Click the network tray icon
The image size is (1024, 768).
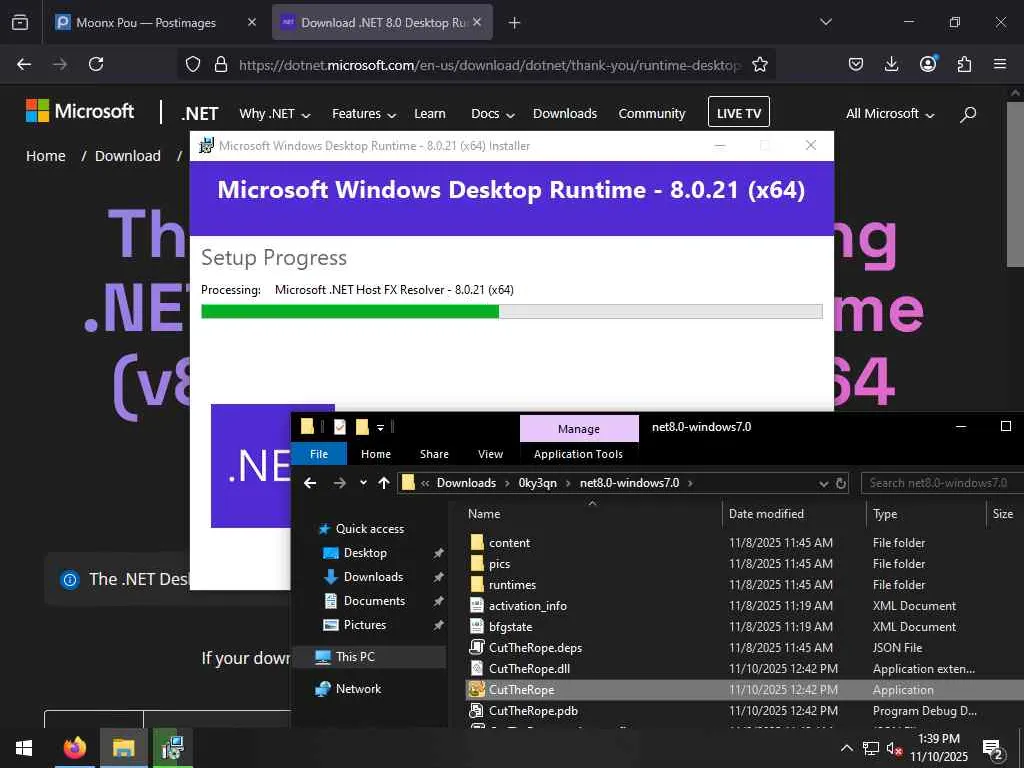871,748
